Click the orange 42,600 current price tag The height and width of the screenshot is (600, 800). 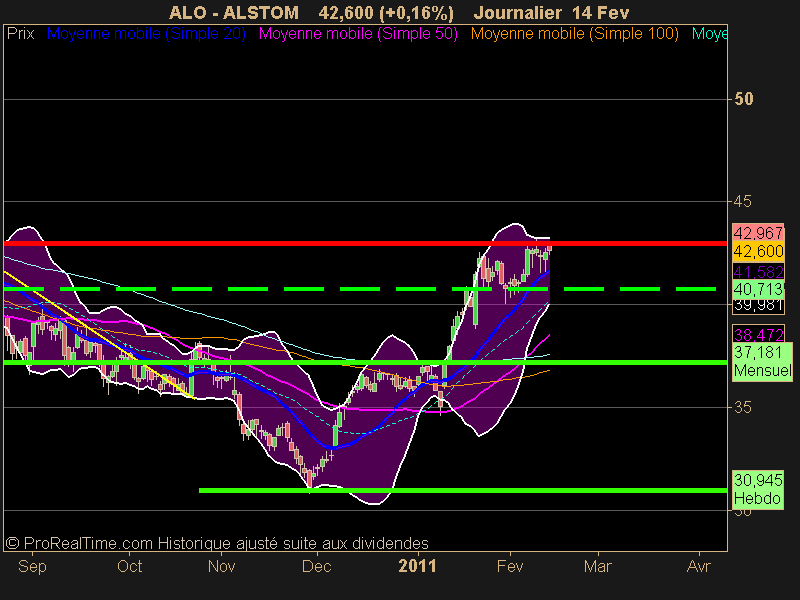(758, 252)
